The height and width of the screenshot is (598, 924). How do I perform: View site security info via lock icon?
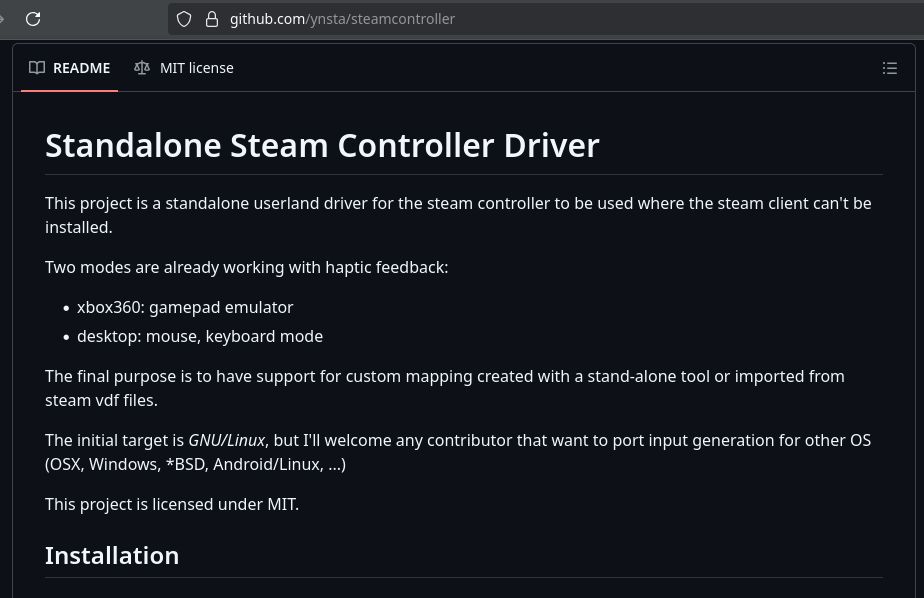pyautogui.click(x=212, y=19)
